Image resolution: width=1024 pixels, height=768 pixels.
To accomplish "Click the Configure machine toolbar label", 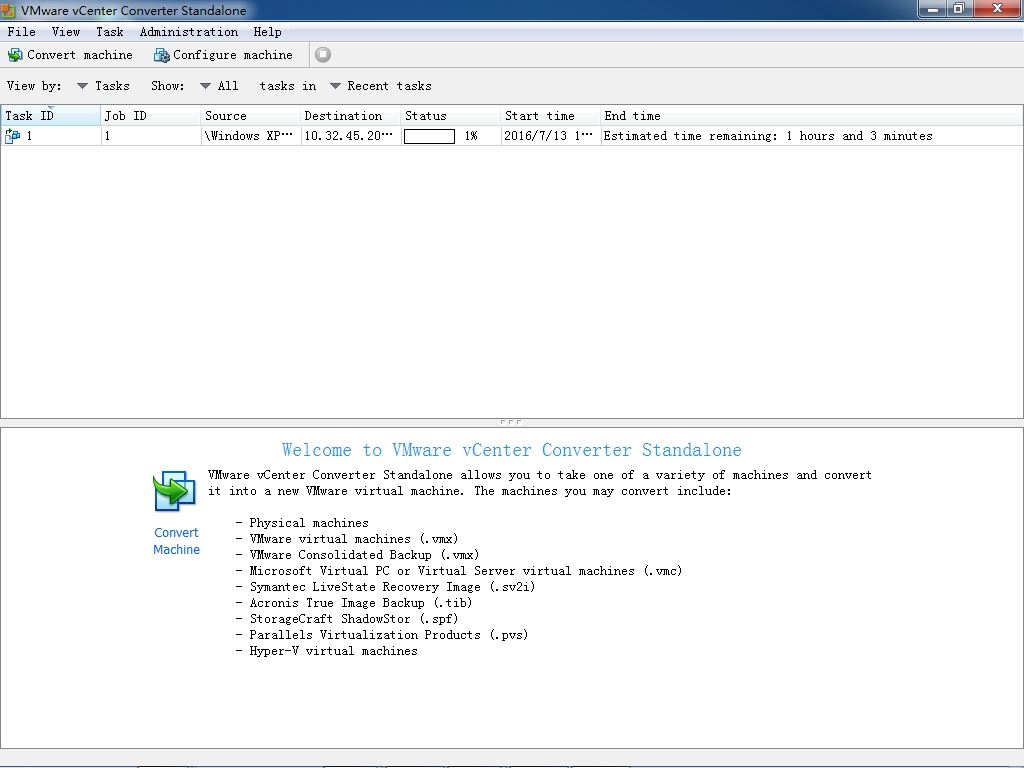I will [x=232, y=56].
